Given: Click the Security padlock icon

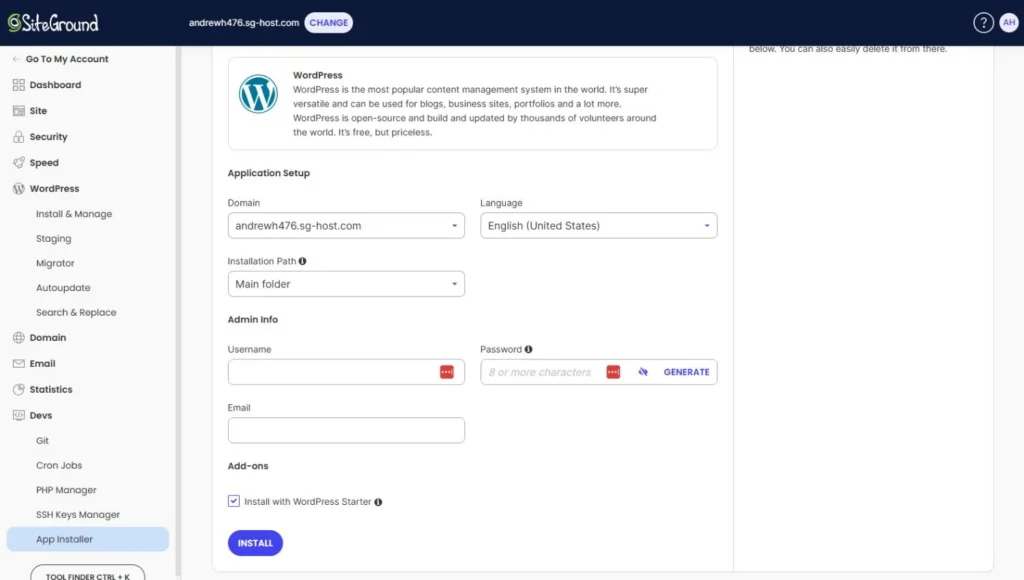Looking at the screenshot, I should 18,137.
